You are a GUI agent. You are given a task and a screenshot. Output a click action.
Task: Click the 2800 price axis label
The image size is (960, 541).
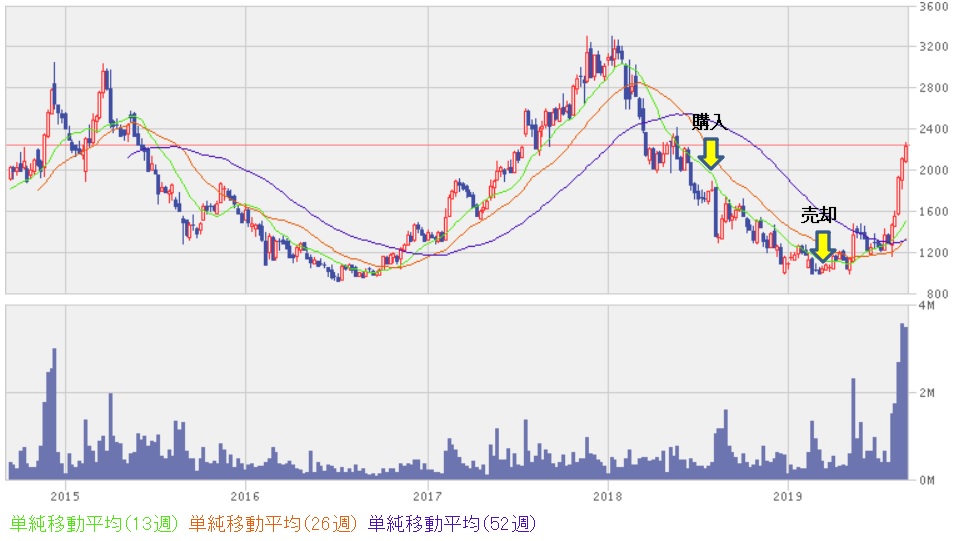[x=934, y=88]
